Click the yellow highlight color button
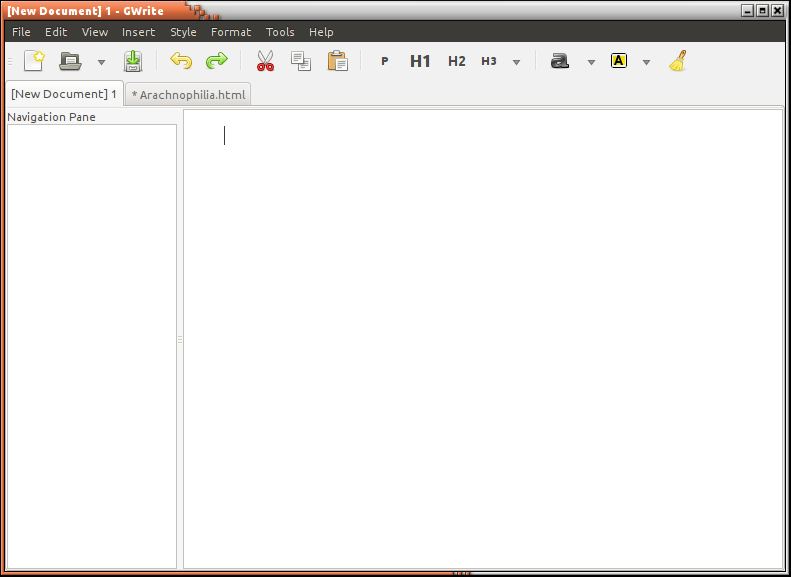This screenshot has height=577, width=791. click(x=619, y=61)
